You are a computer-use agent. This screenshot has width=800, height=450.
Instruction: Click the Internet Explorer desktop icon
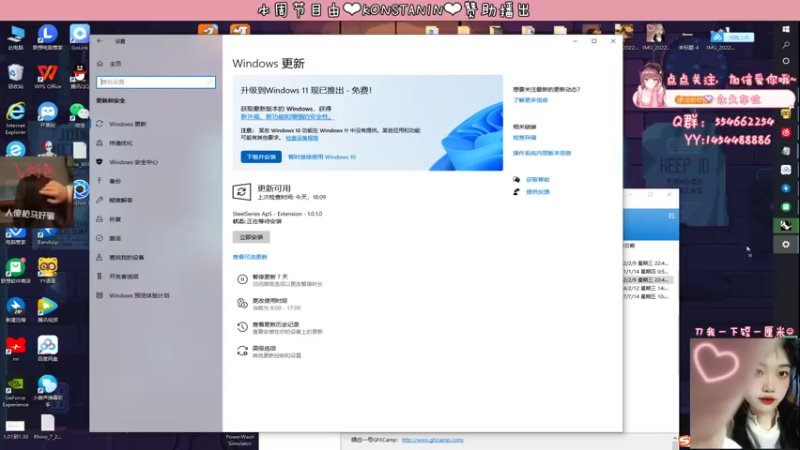(15, 117)
